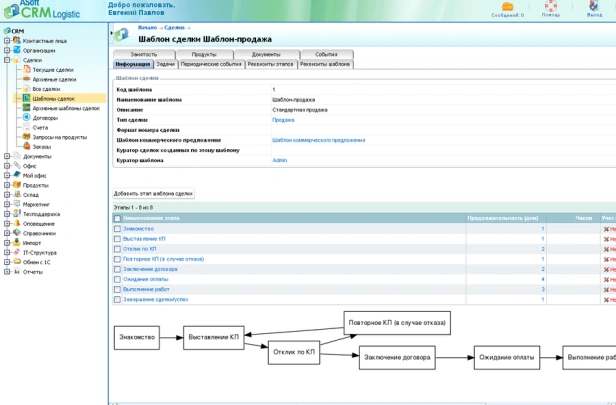Open the Сообщений messages icon
The image size is (616, 405).
(507, 7)
